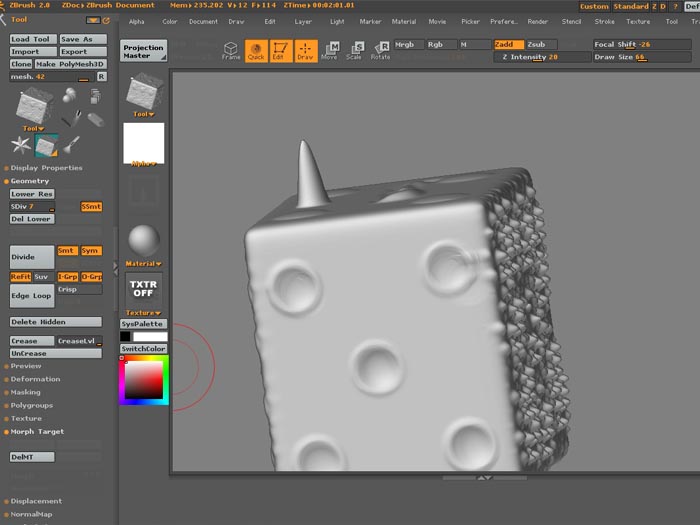This screenshot has width=700, height=525.
Task: Click the question mark help icon
Action: pyautogui.click(x=675, y=6)
